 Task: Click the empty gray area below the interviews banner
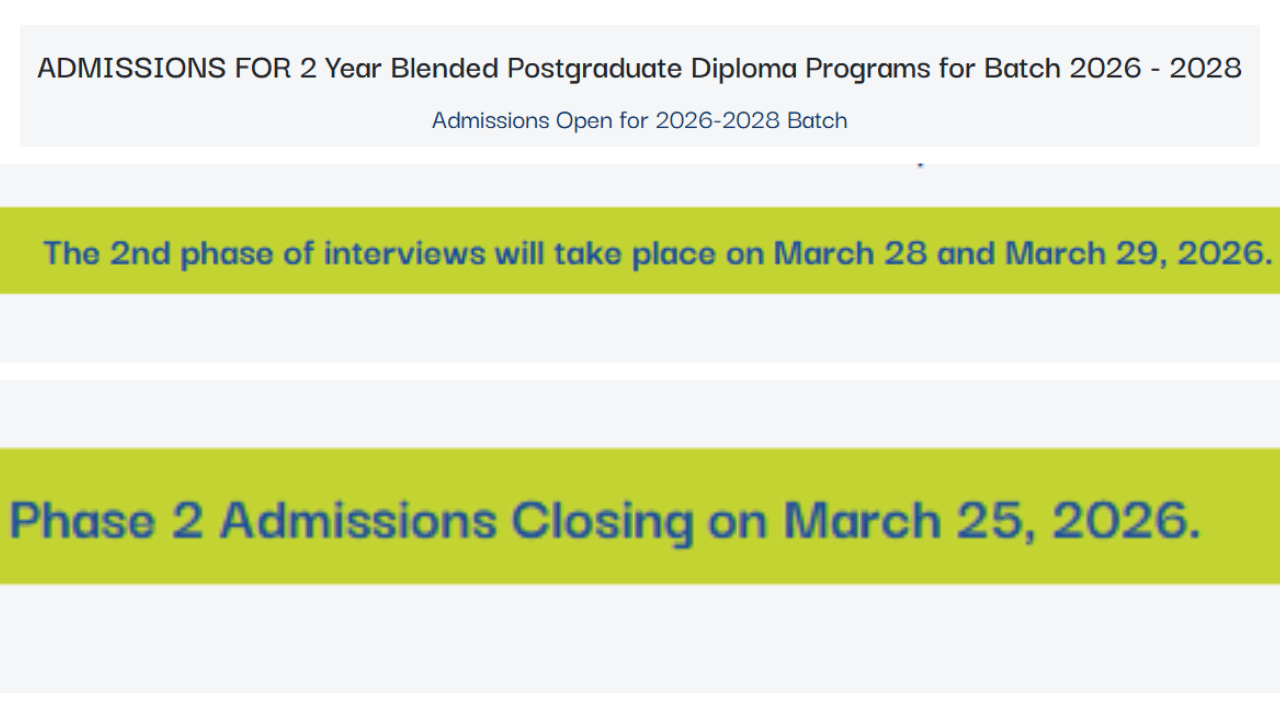click(640, 328)
